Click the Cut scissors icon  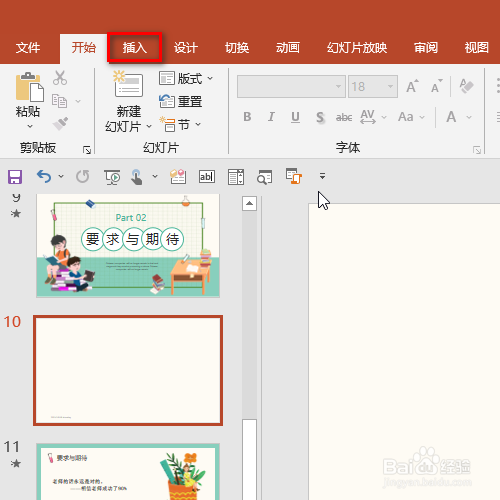pyautogui.click(x=60, y=78)
